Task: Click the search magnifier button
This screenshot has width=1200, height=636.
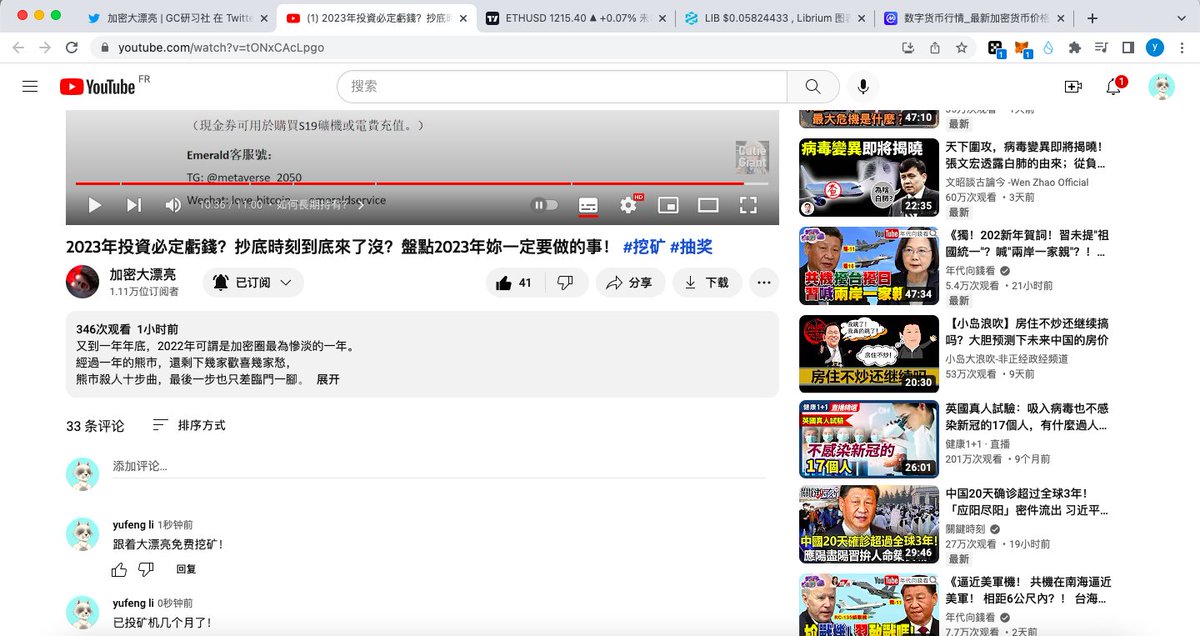Action: [x=813, y=87]
